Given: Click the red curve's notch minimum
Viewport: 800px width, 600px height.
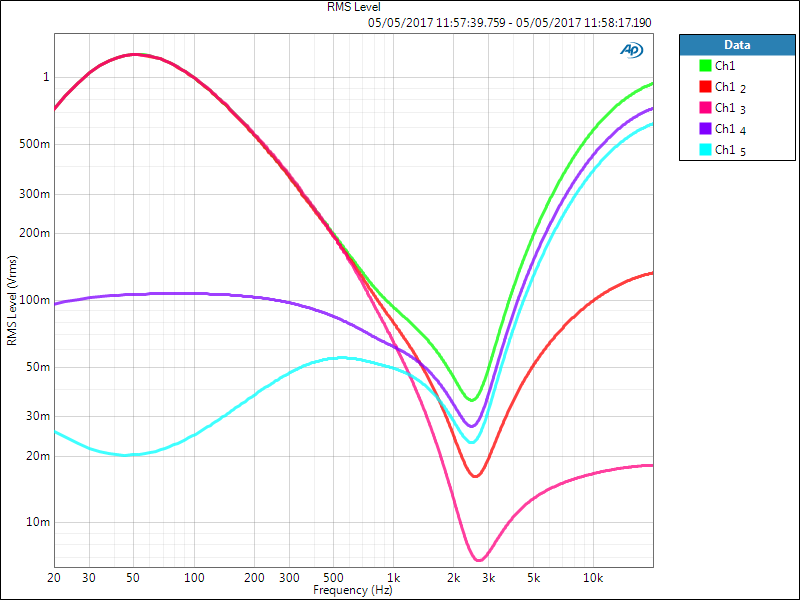Looking at the screenshot, I should pos(476,475).
